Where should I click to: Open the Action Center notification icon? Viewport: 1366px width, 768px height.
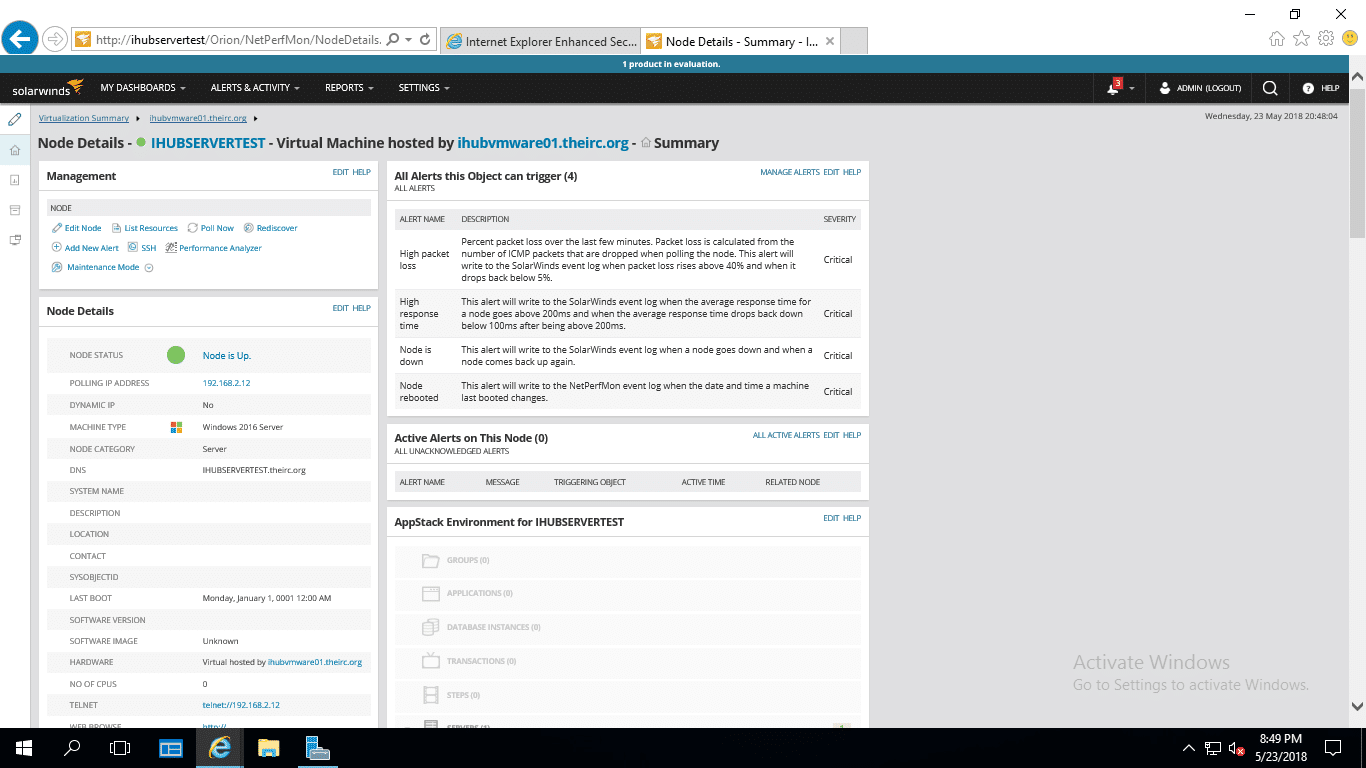(1333, 747)
